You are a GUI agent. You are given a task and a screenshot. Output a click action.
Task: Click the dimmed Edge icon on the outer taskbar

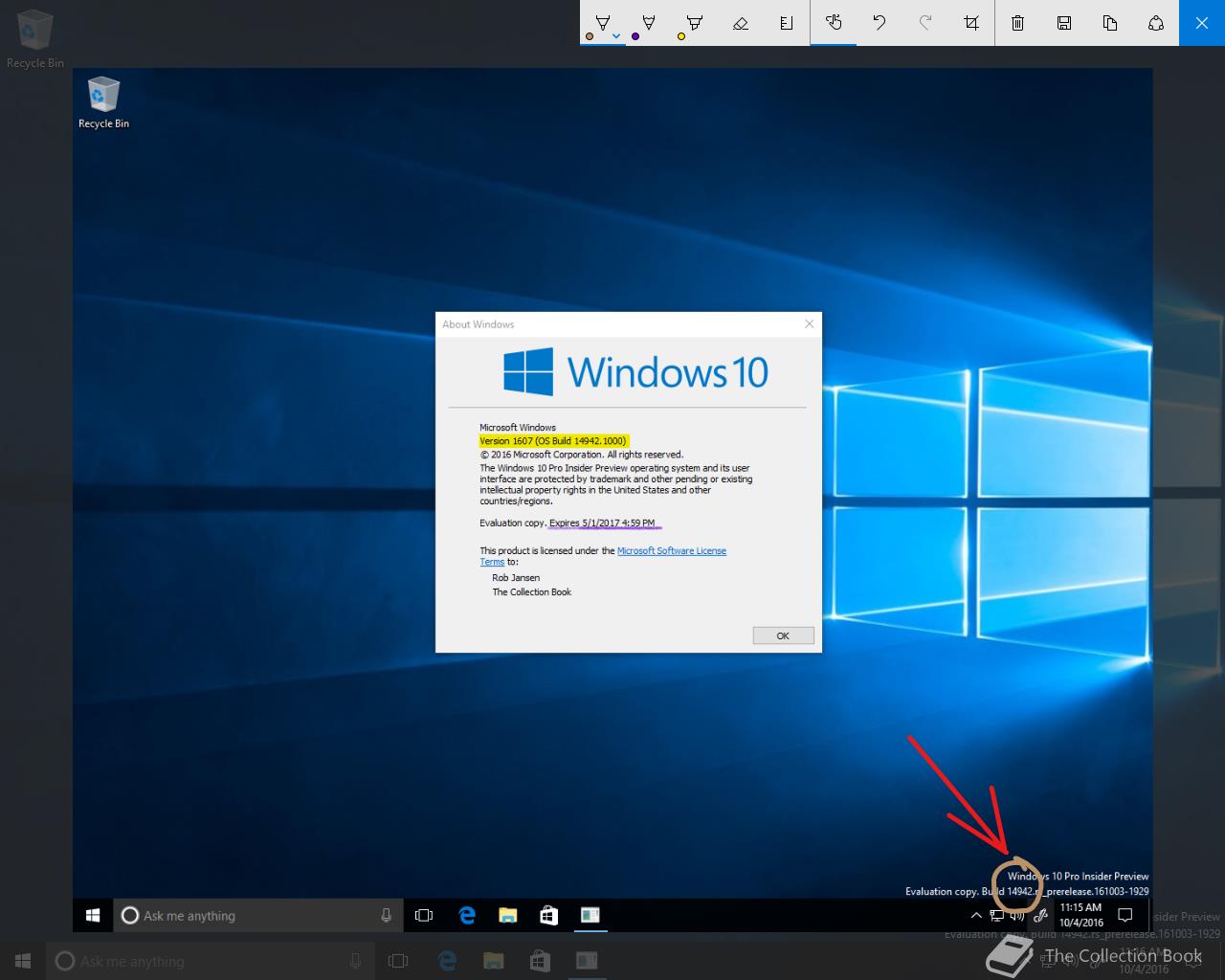point(446,961)
